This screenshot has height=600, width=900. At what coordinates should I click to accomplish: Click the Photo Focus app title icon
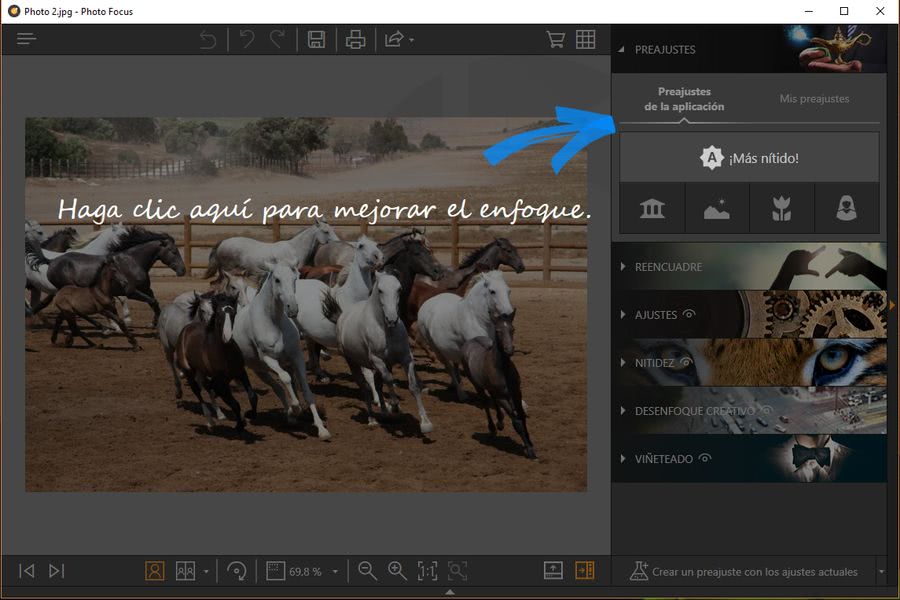tap(14, 11)
